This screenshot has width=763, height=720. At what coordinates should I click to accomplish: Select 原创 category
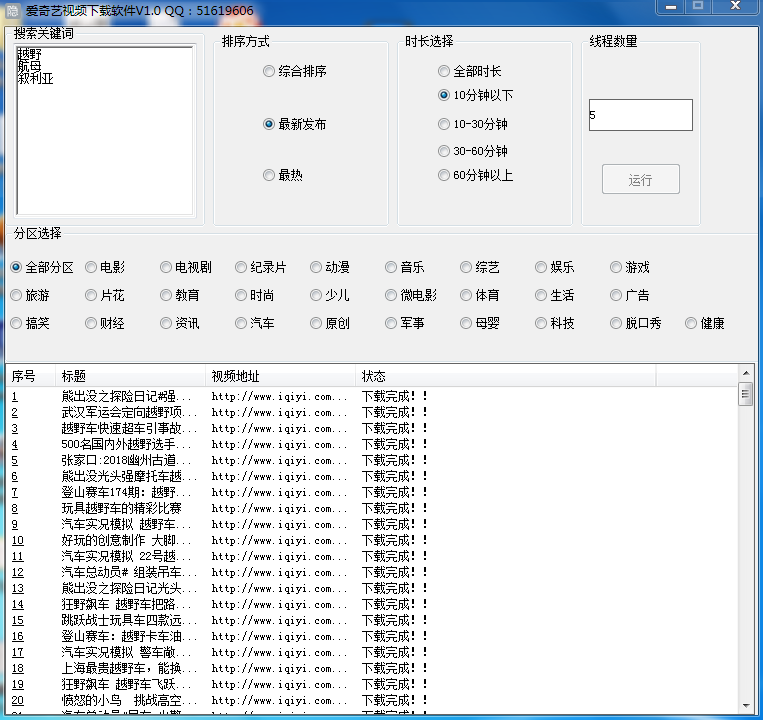(330, 323)
